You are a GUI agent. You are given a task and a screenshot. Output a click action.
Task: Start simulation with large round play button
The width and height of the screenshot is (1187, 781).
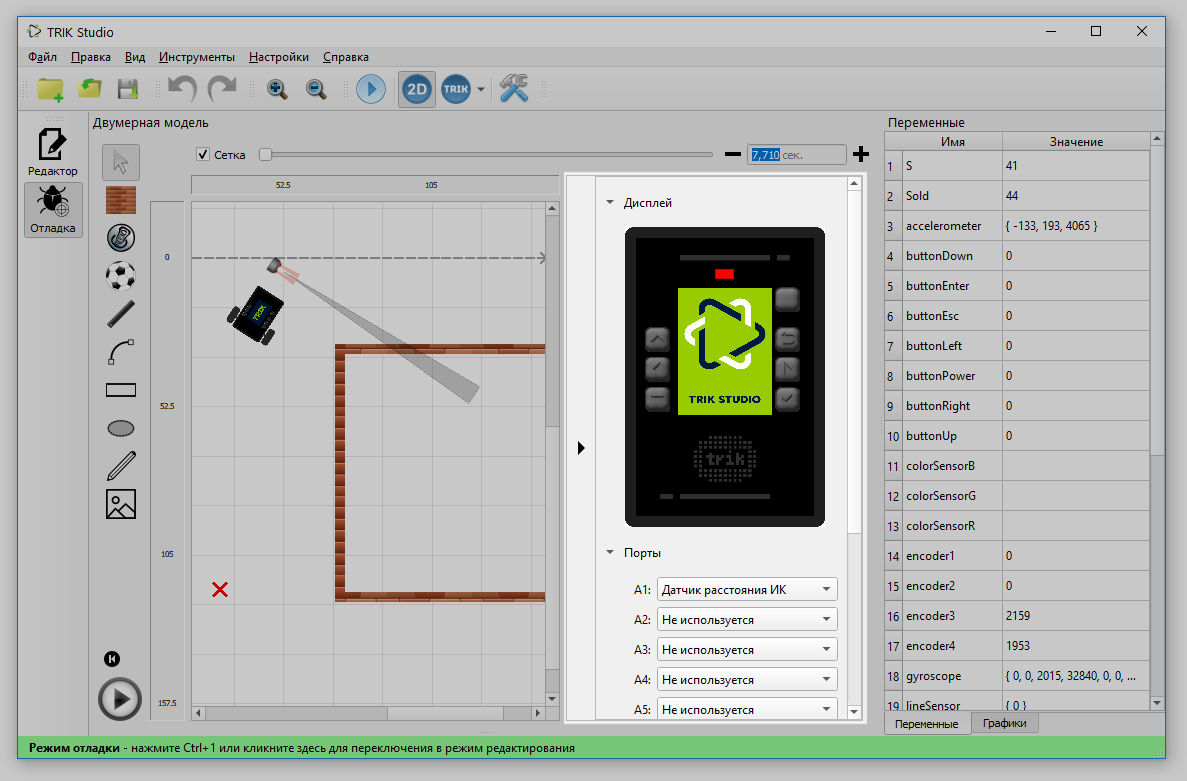120,699
